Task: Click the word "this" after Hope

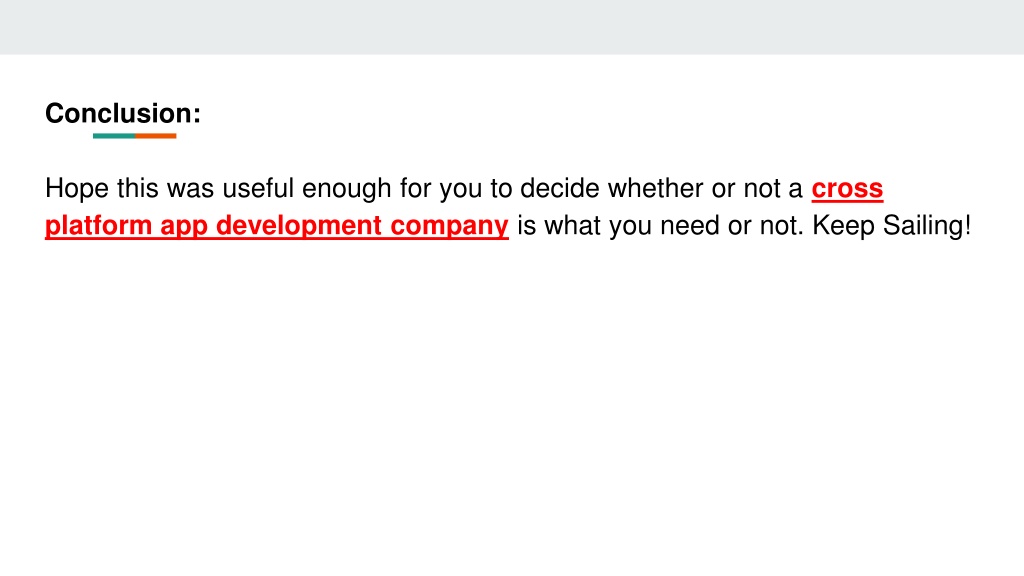Action: tap(138, 189)
